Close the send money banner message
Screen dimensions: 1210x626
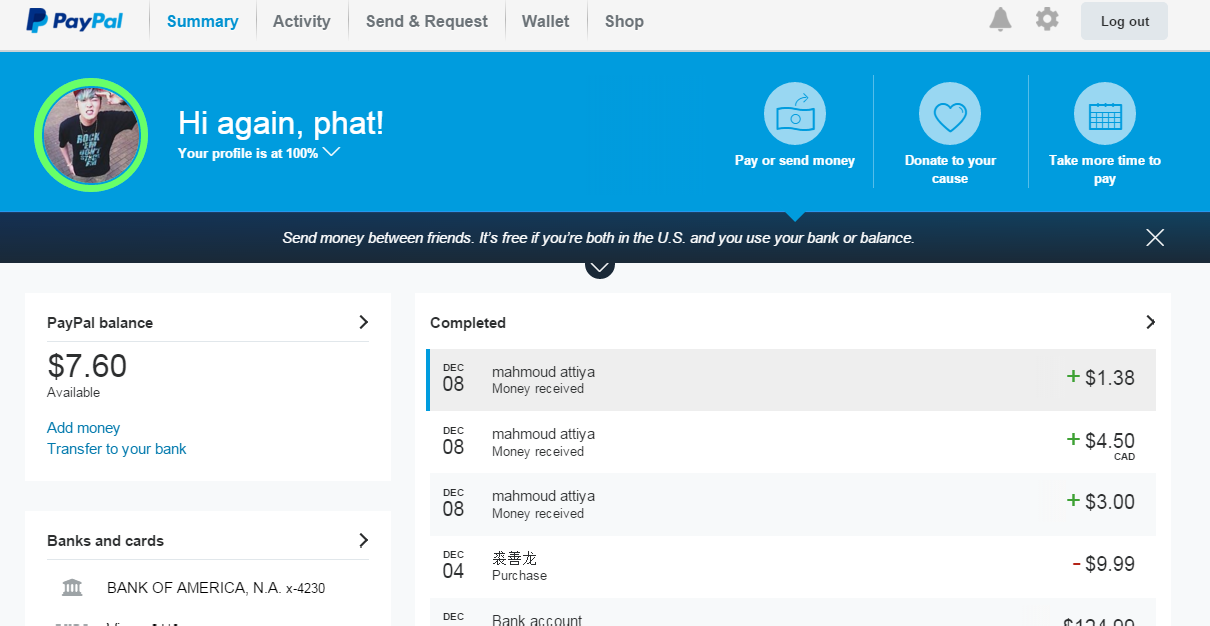[x=1155, y=238]
